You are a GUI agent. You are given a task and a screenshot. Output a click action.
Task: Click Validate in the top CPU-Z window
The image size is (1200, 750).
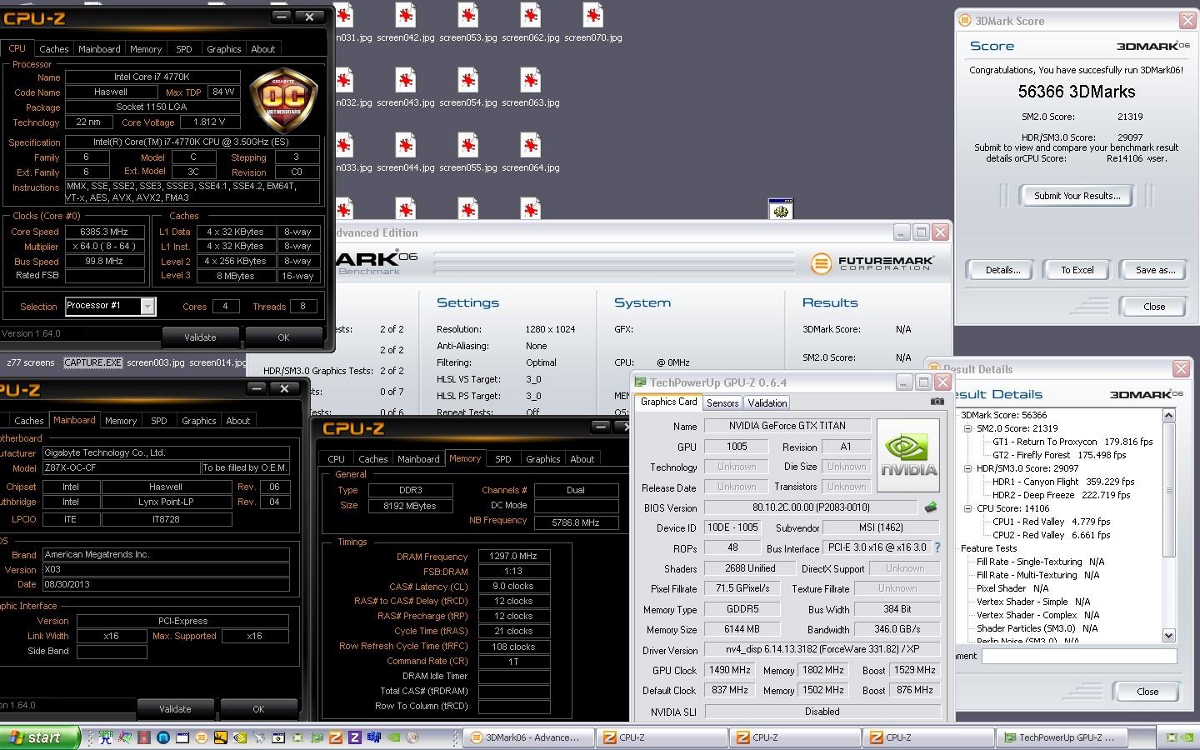(x=200, y=337)
